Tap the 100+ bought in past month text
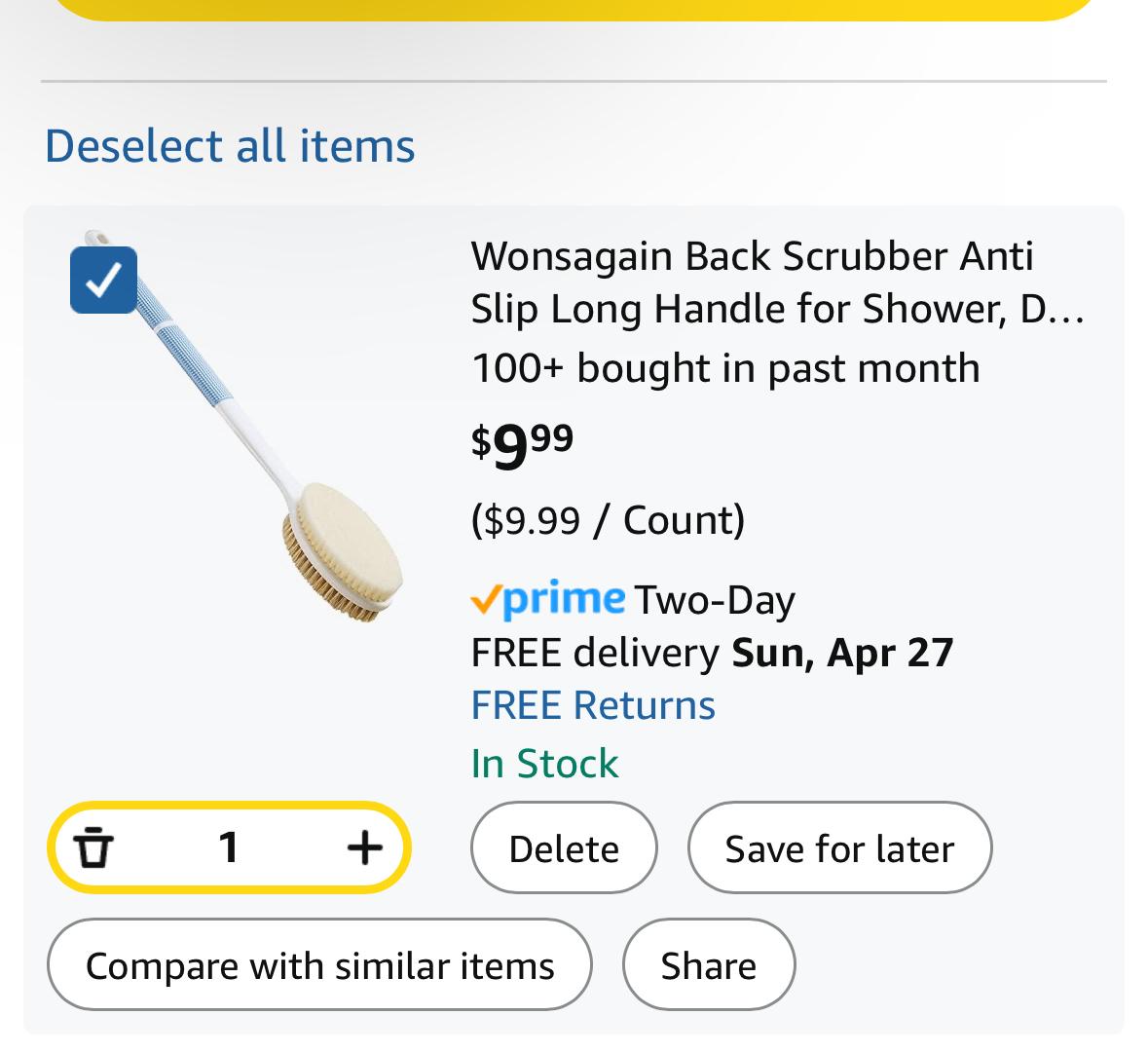 tap(725, 367)
